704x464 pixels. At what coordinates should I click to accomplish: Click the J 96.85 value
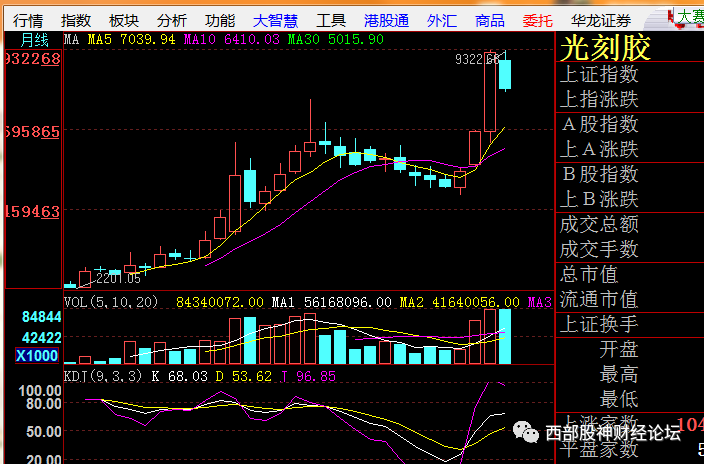point(308,376)
